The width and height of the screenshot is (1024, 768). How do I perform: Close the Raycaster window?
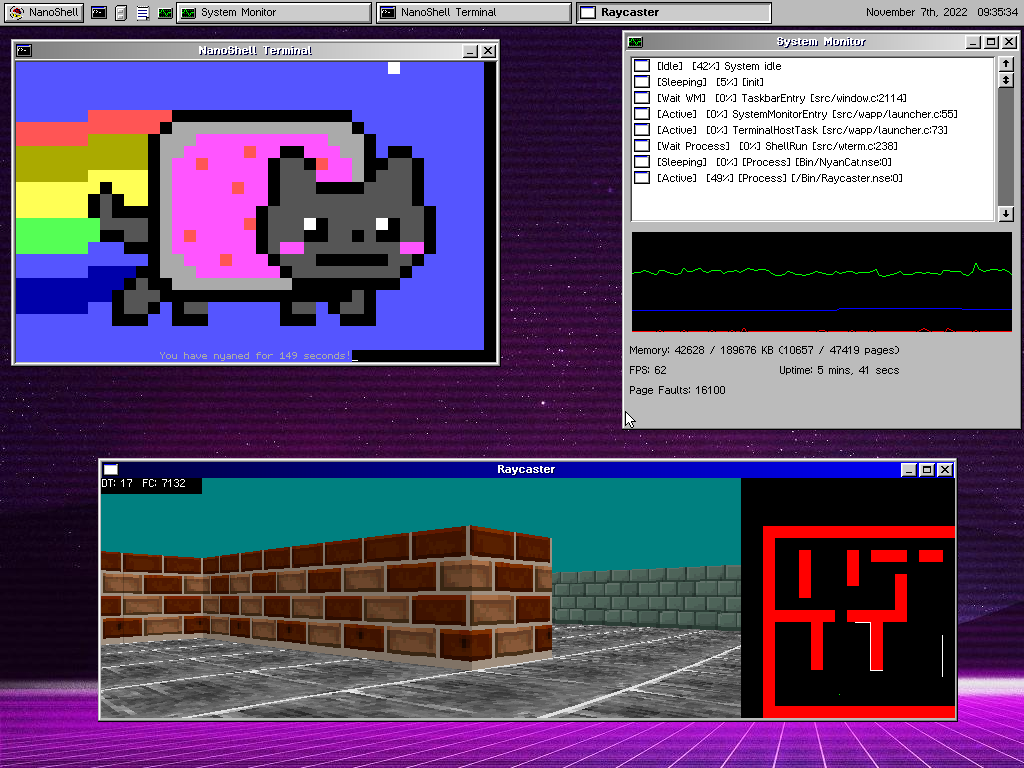[x=944, y=470]
